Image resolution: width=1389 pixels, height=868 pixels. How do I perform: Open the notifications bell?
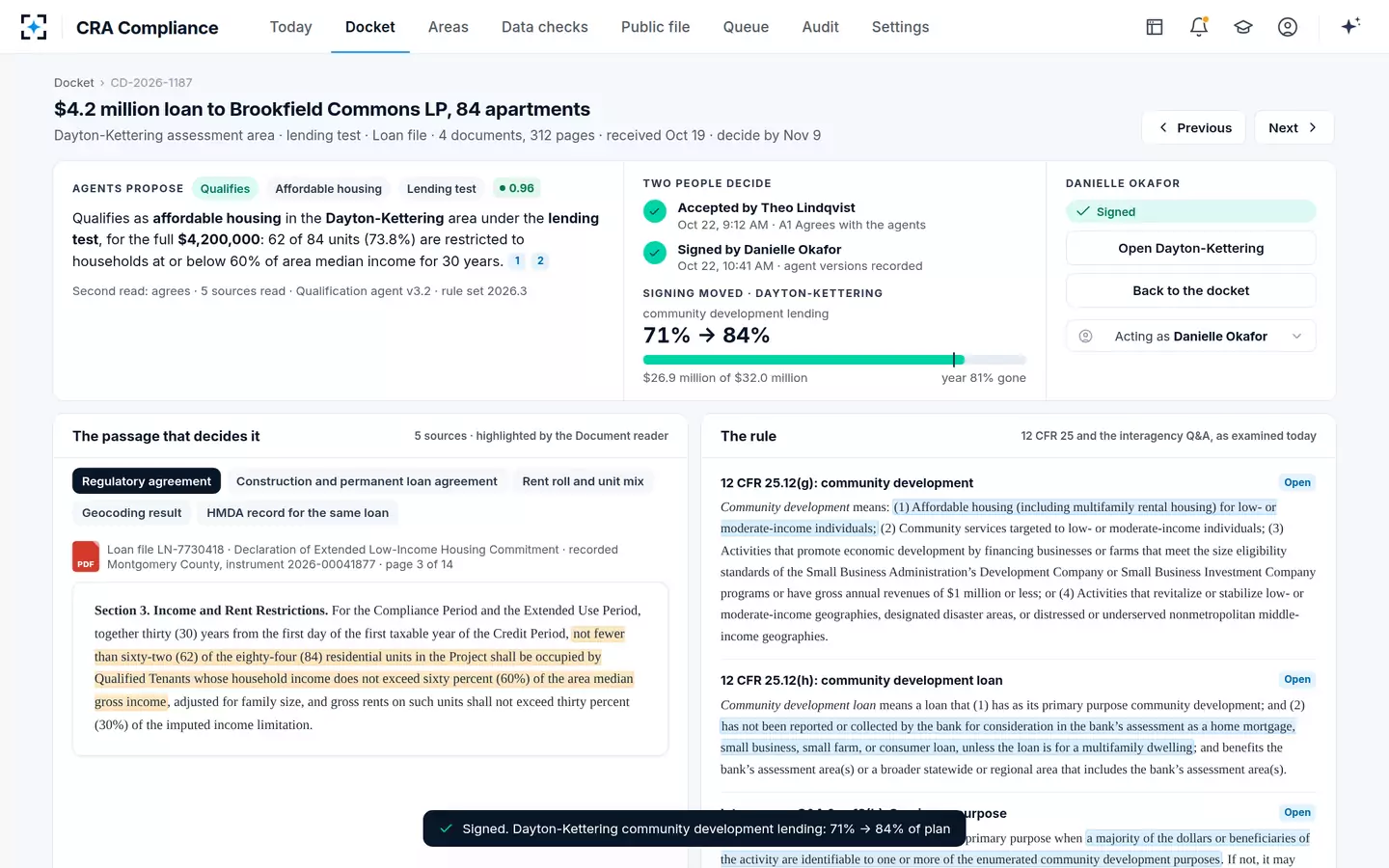(1199, 27)
